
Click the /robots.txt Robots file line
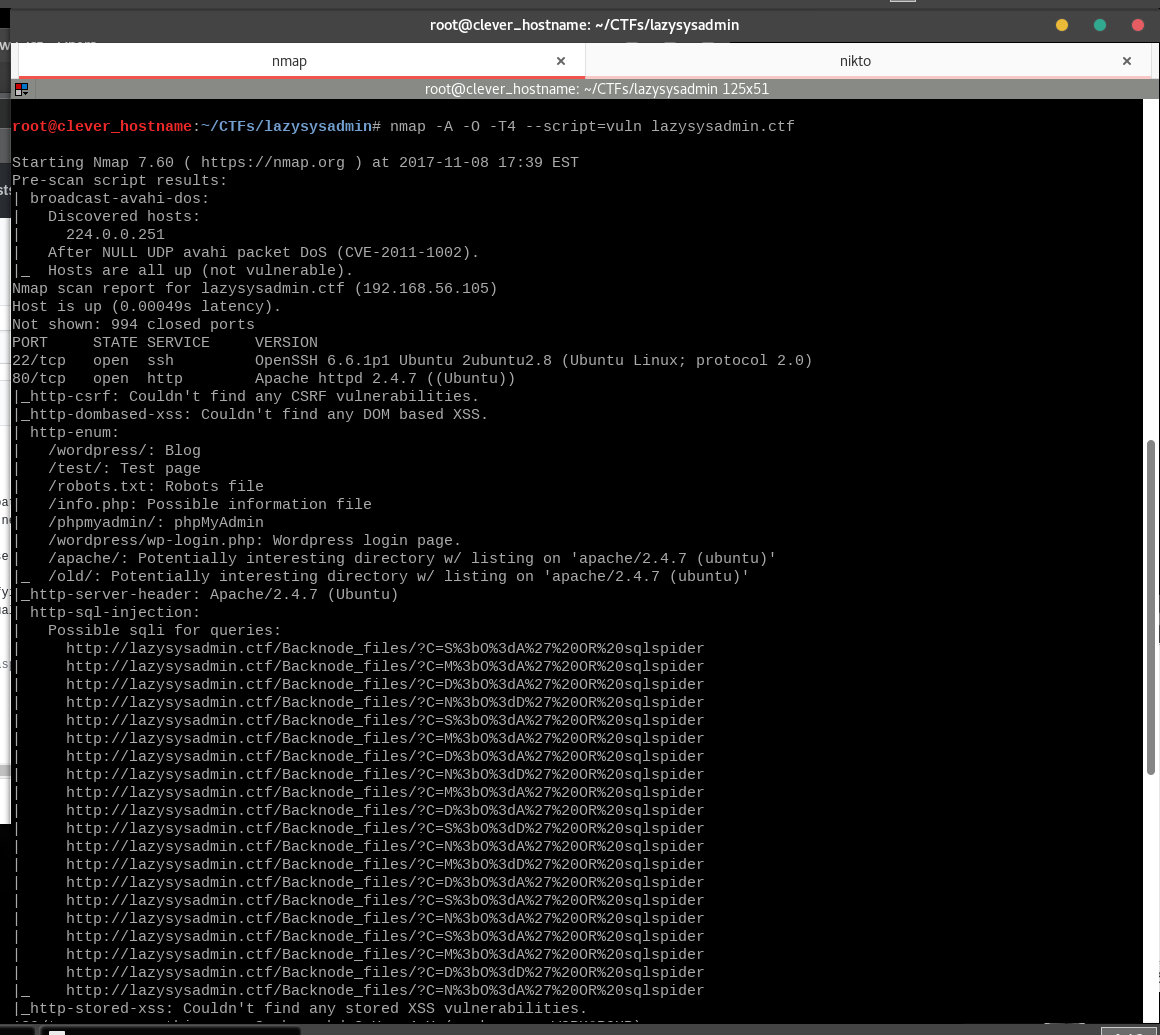point(155,487)
